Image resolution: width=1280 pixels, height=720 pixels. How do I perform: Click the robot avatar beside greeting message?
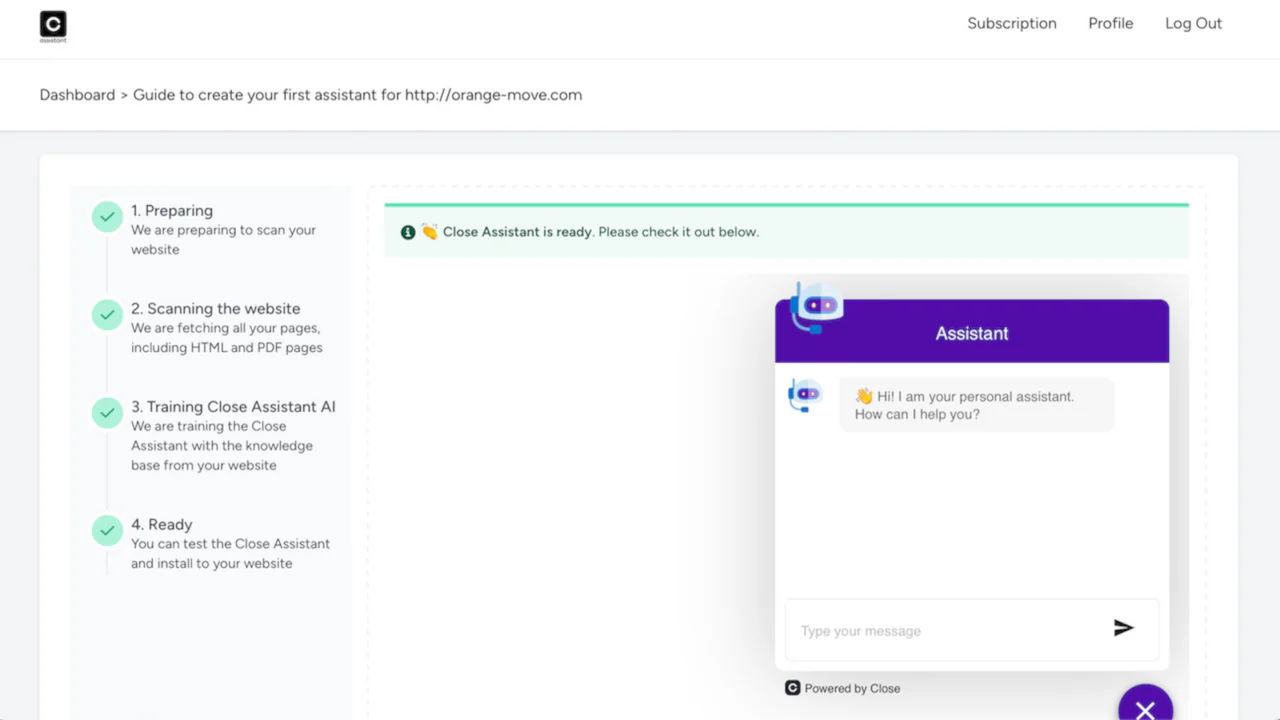(x=805, y=395)
